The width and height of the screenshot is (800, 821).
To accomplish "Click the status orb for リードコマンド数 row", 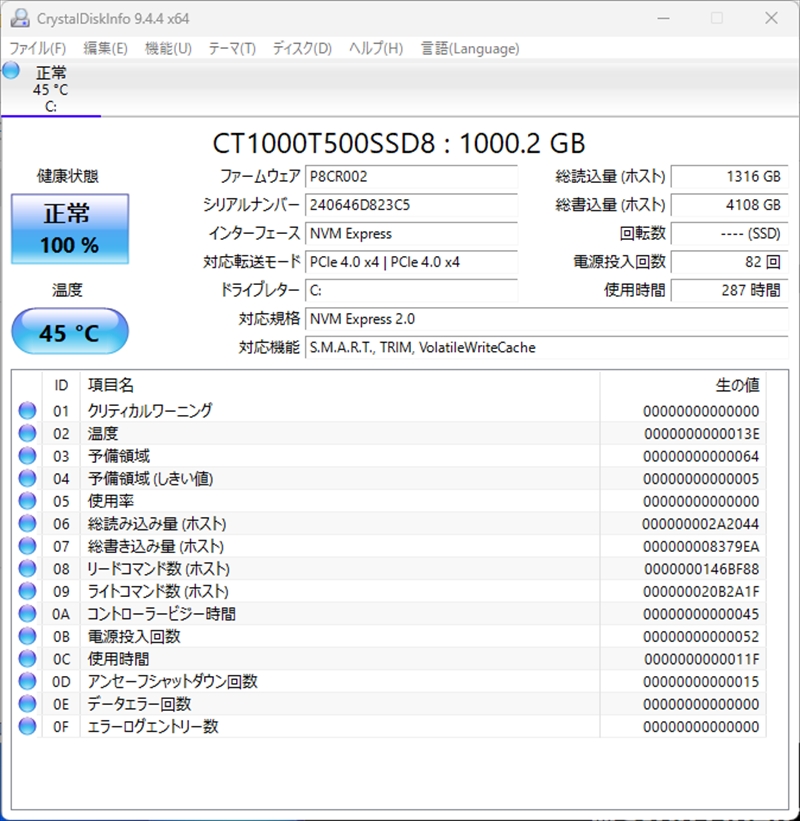I will 27,569.
